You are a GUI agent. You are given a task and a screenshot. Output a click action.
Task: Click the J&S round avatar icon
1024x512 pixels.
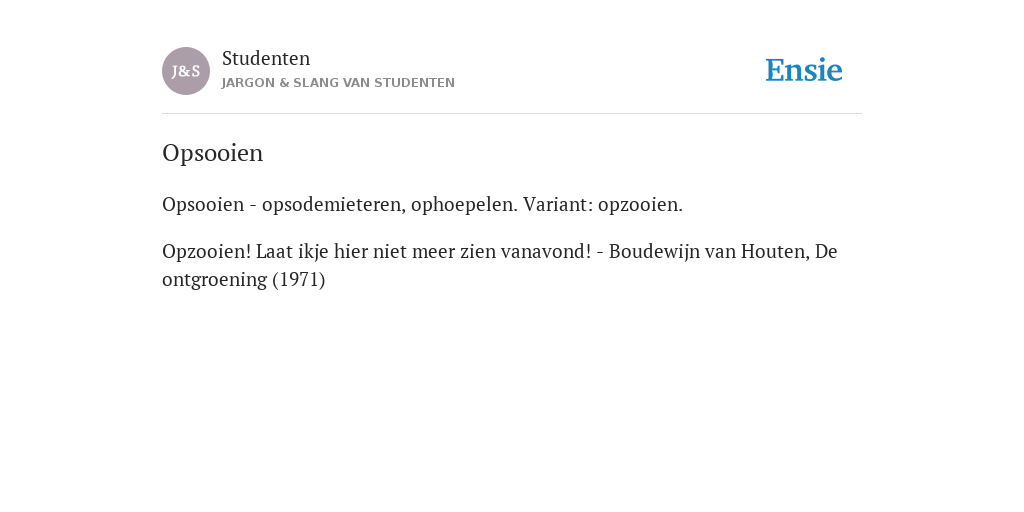[186, 71]
